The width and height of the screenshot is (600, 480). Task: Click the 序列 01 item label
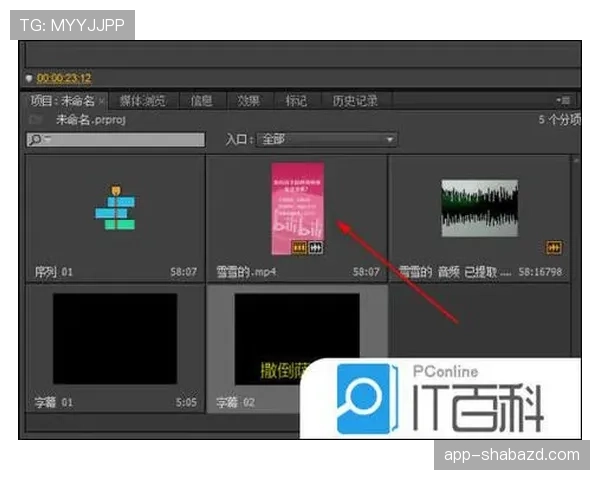pos(54,272)
